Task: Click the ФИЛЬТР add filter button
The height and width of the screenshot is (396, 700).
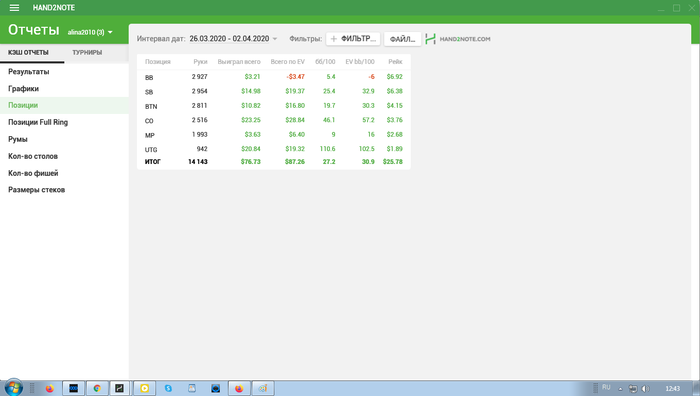Action: pos(353,39)
